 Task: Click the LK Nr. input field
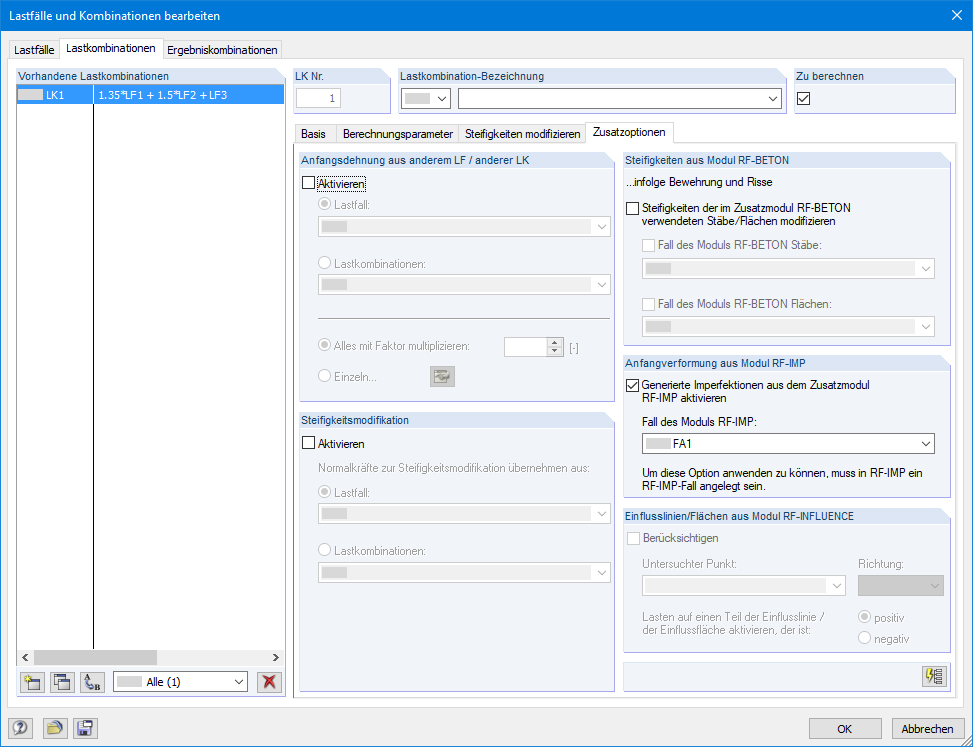(x=318, y=98)
